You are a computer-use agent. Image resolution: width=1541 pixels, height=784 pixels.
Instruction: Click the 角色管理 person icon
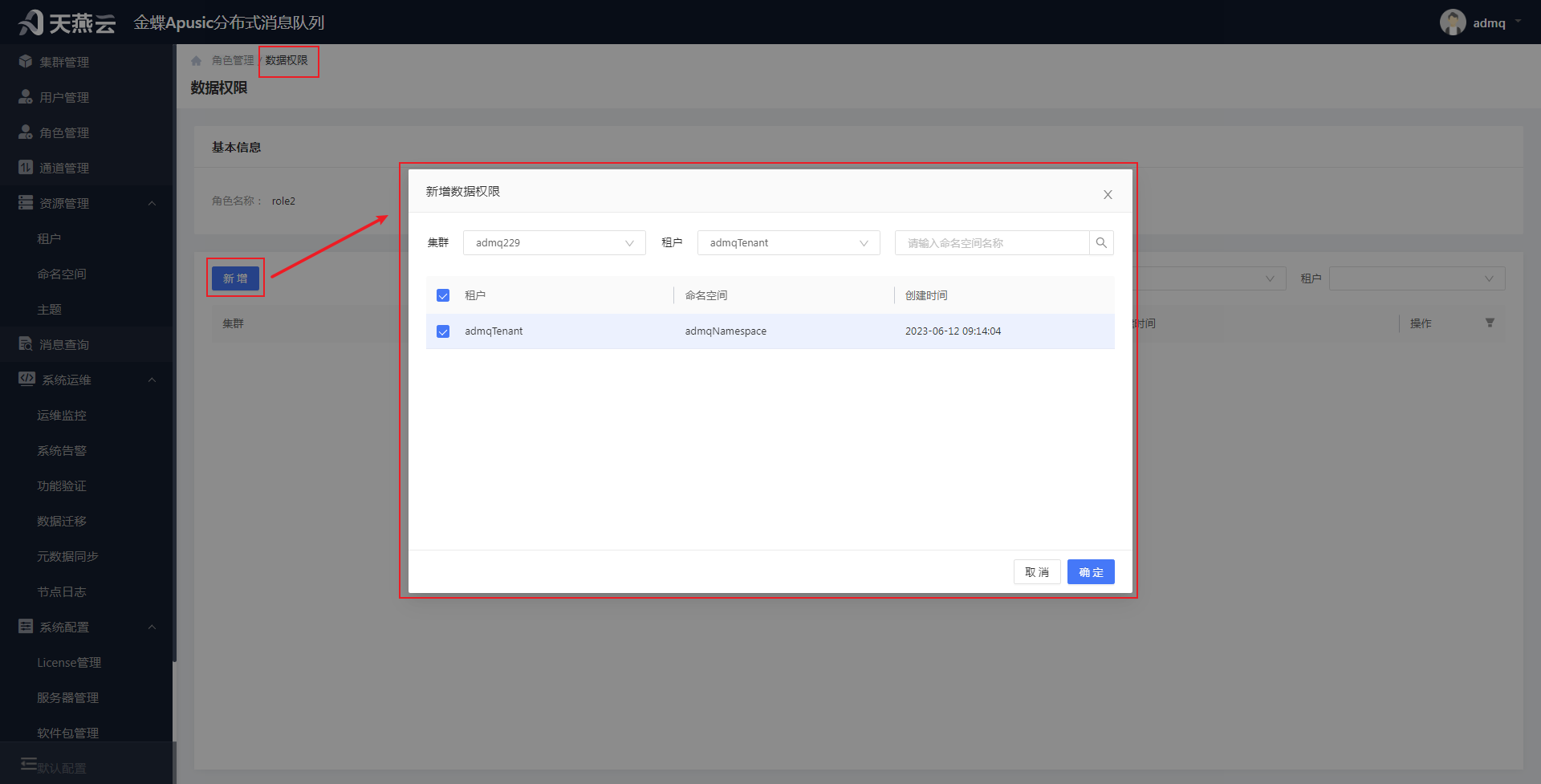click(26, 132)
